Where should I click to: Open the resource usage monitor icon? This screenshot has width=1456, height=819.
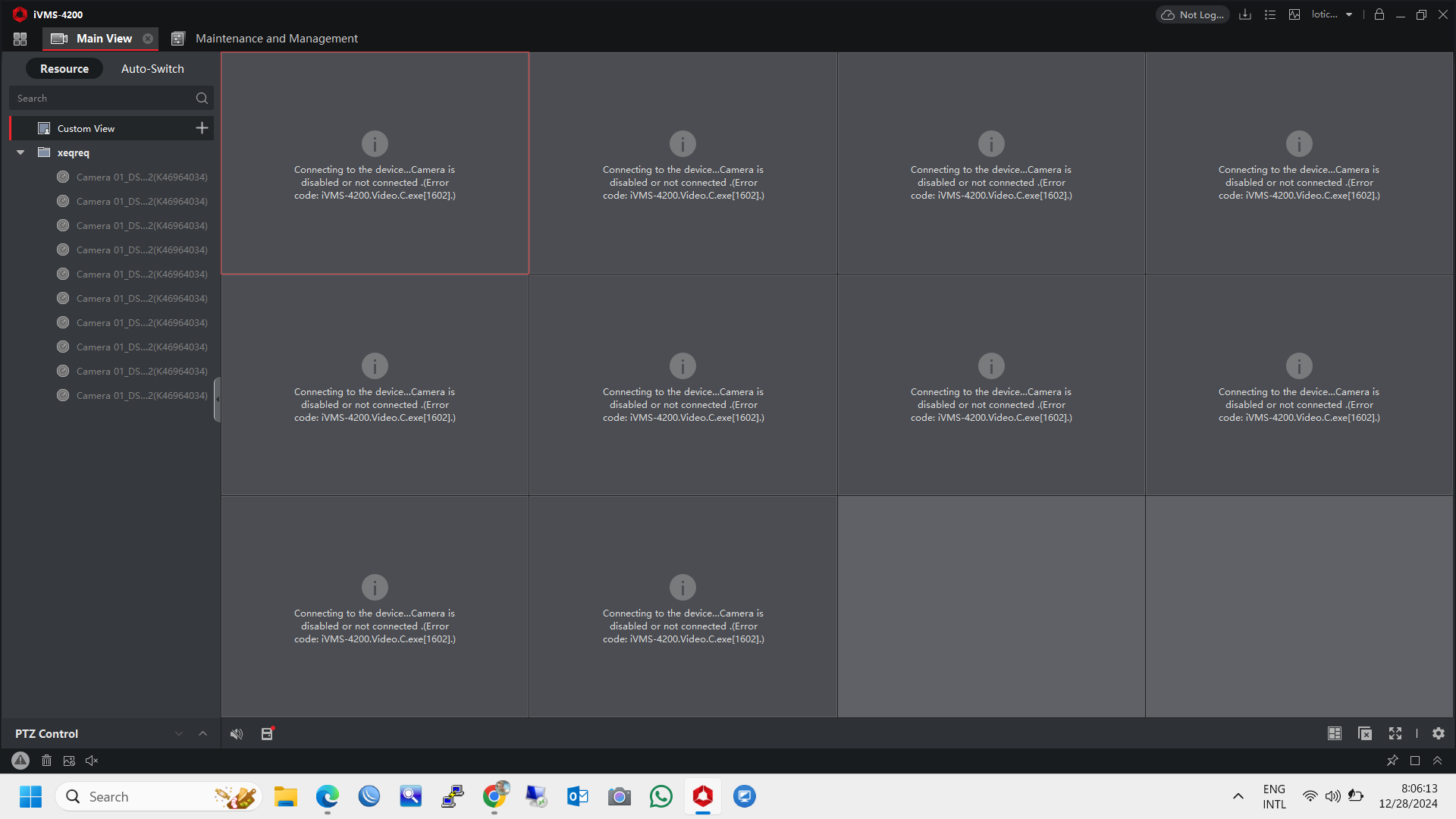coord(1294,14)
